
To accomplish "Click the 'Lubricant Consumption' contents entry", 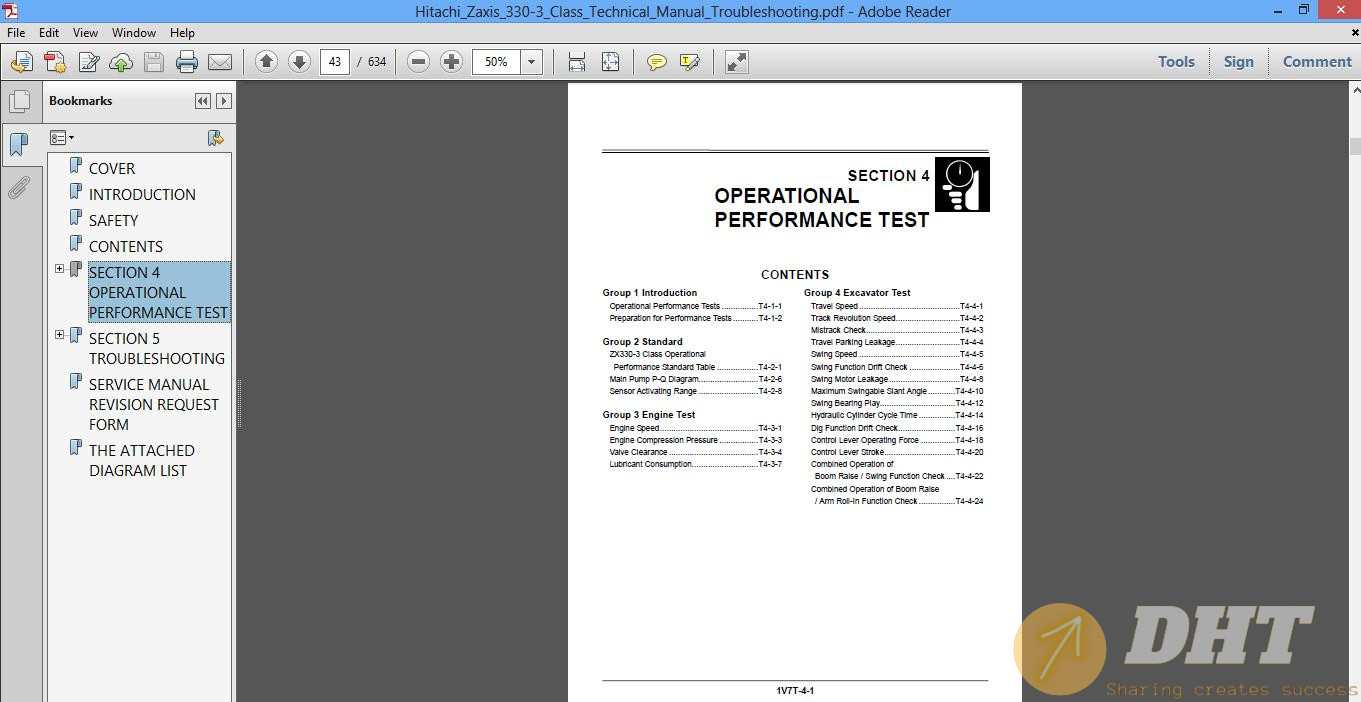I will click(696, 465).
